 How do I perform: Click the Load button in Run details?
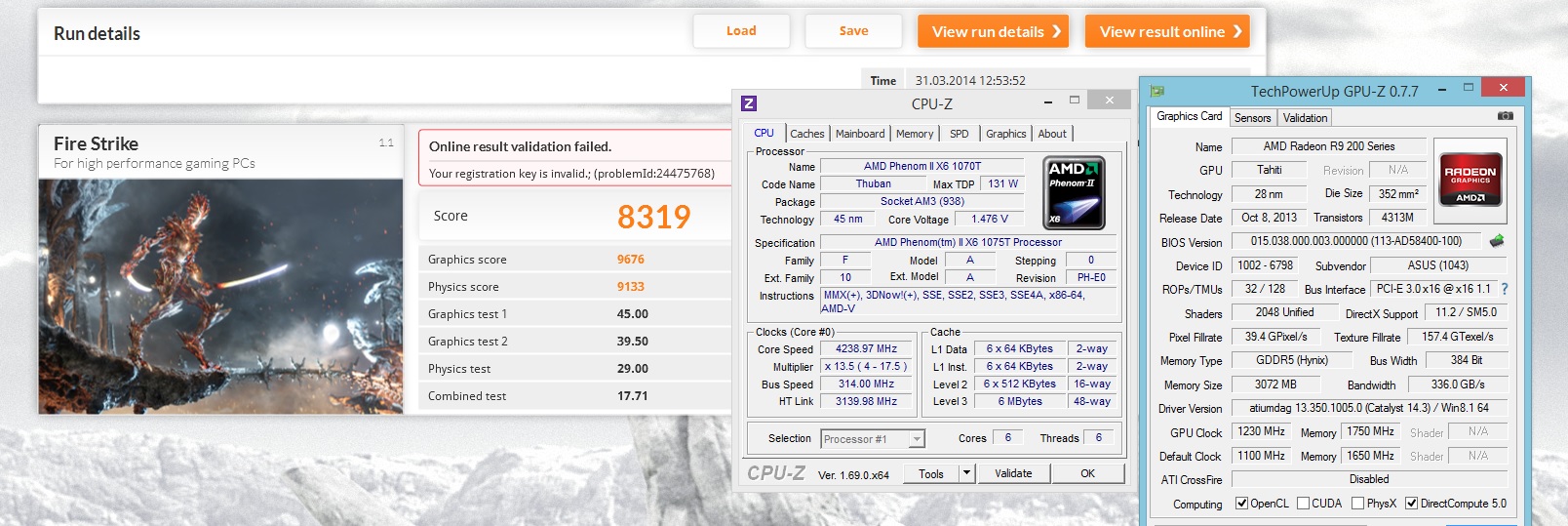741,31
